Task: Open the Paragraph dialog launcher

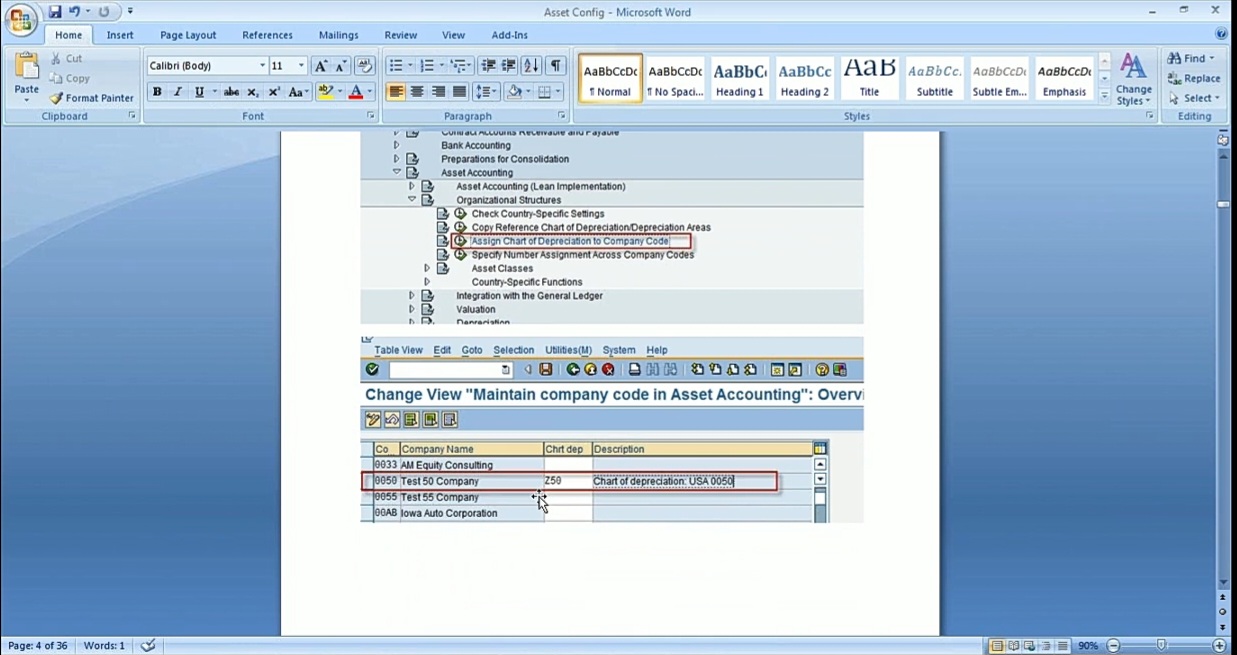Action: coord(561,116)
